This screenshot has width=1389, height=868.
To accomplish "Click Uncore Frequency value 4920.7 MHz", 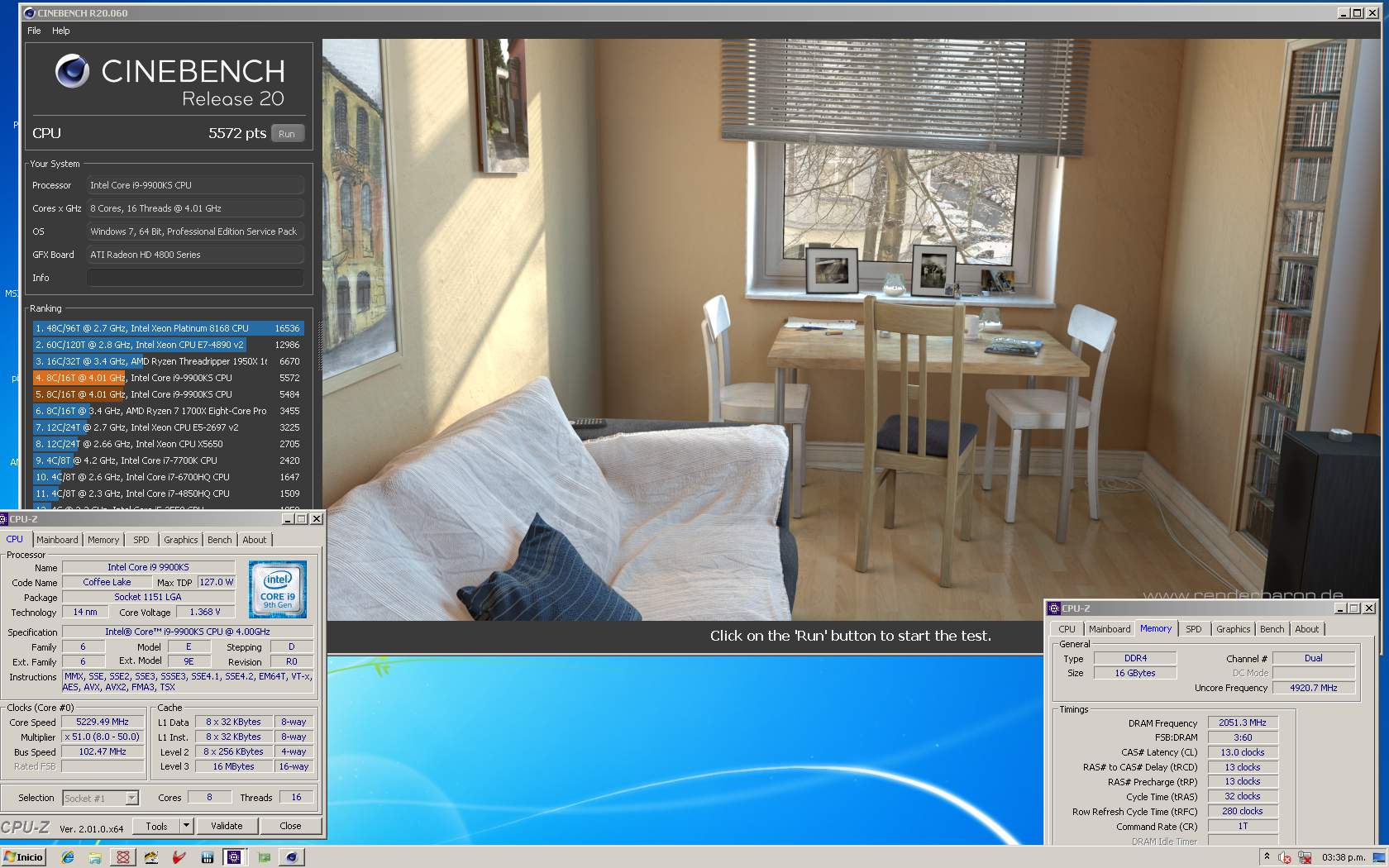I will [x=1314, y=688].
